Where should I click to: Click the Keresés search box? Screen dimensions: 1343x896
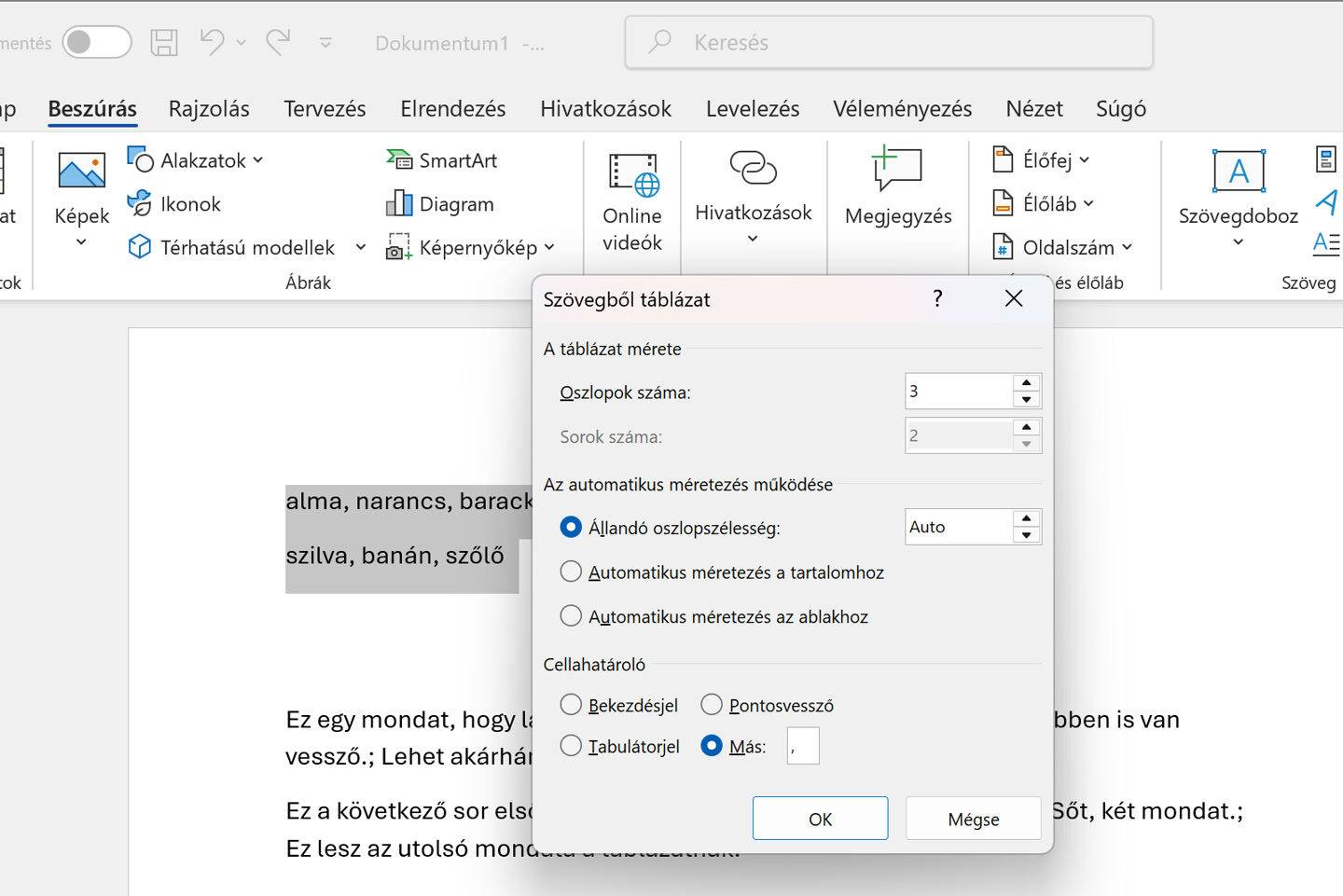889,42
